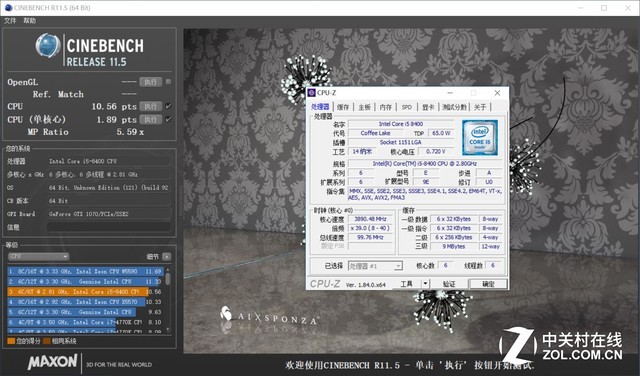Toggle the OpenGL test checkbox

point(168,82)
